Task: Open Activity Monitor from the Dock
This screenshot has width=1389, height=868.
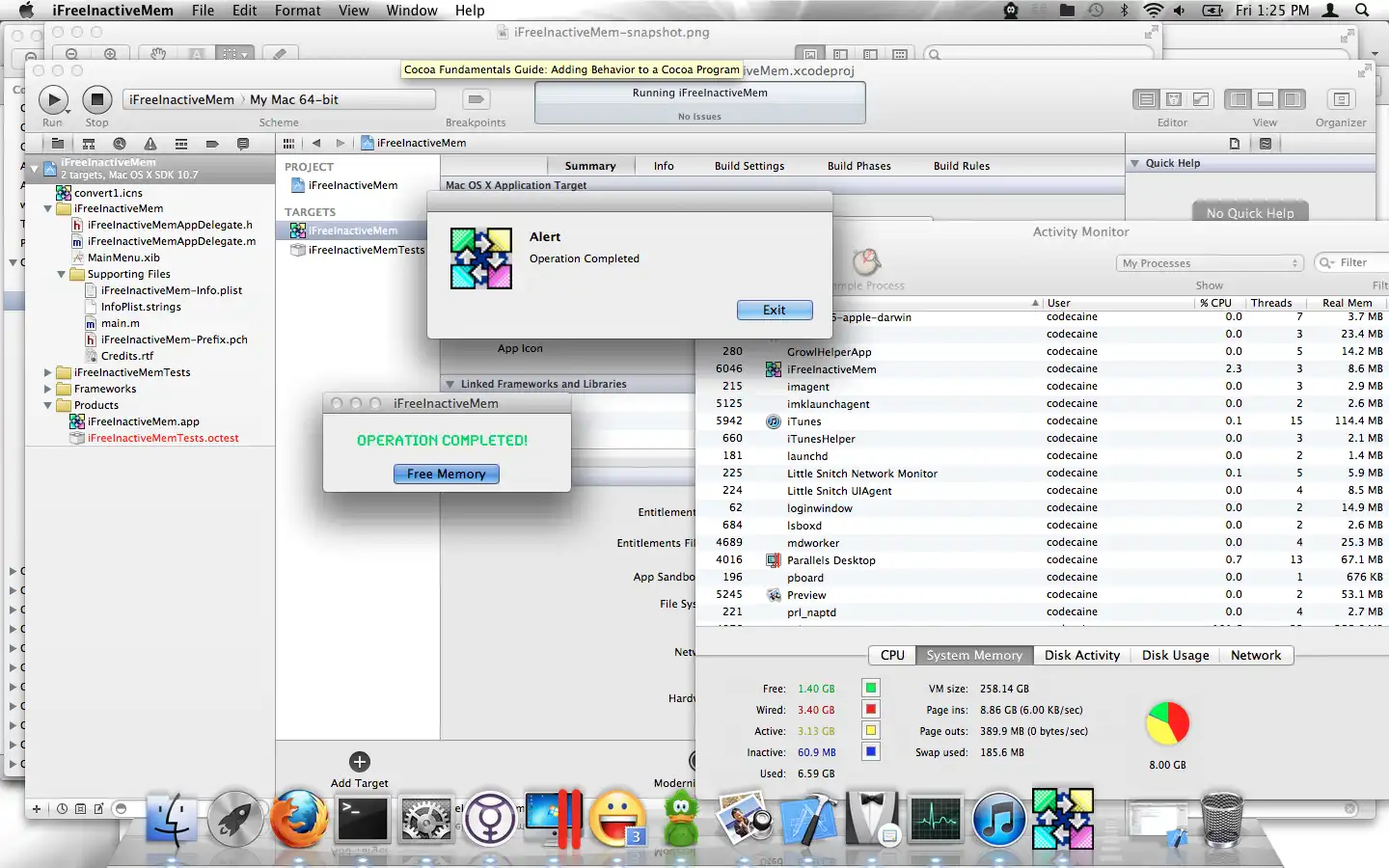Action: coord(935,820)
